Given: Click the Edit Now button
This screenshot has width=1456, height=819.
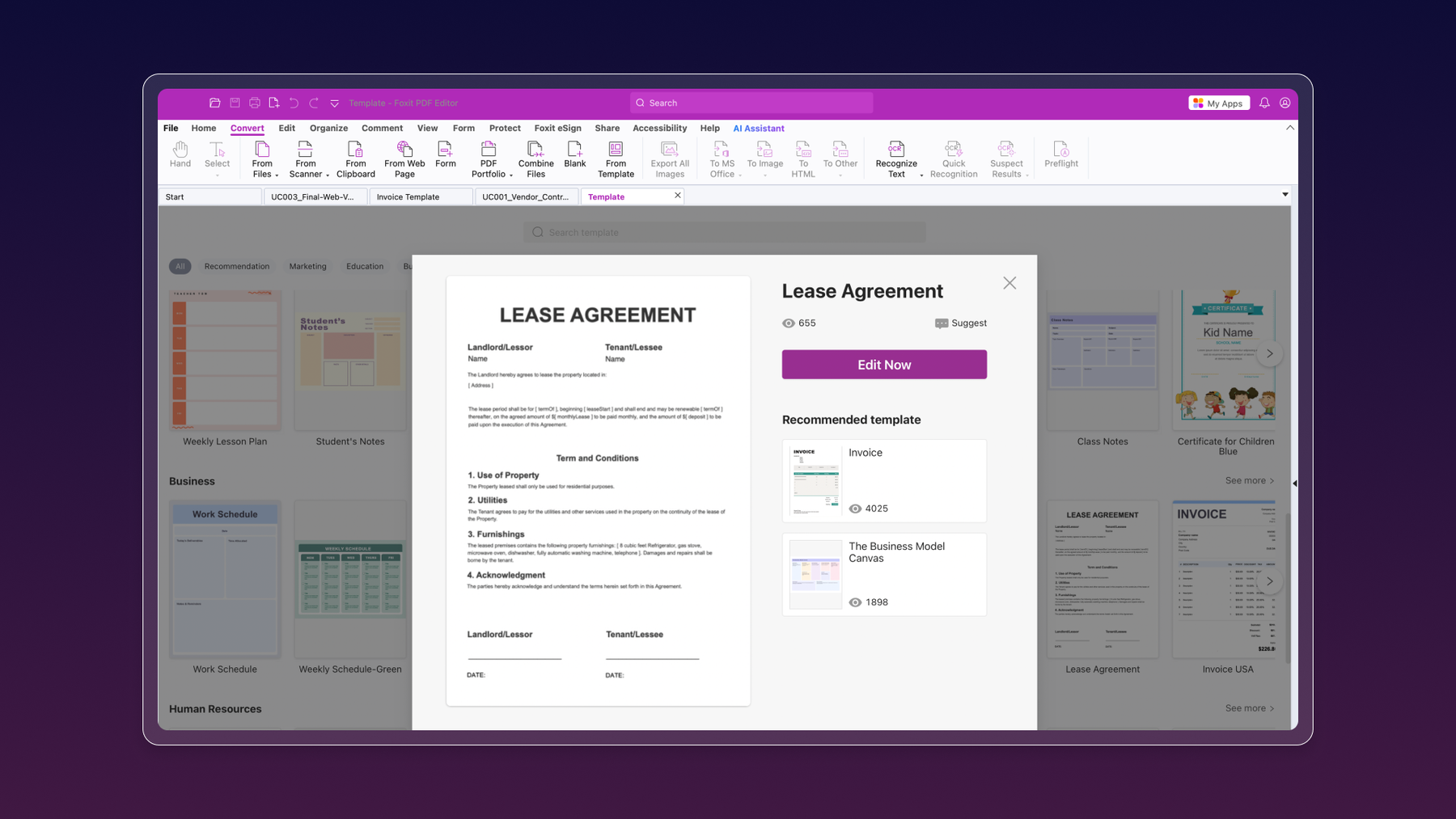Looking at the screenshot, I should pos(884,365).
